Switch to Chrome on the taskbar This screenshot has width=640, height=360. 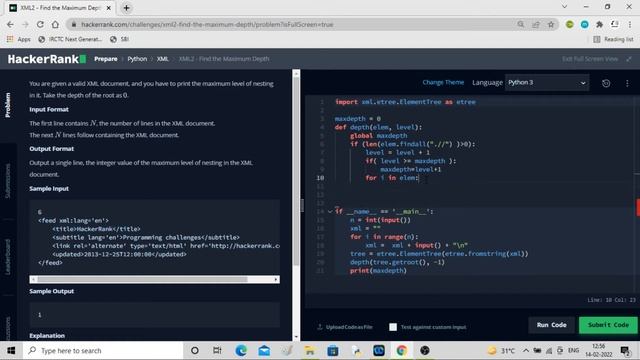click(x=402, y=351)
